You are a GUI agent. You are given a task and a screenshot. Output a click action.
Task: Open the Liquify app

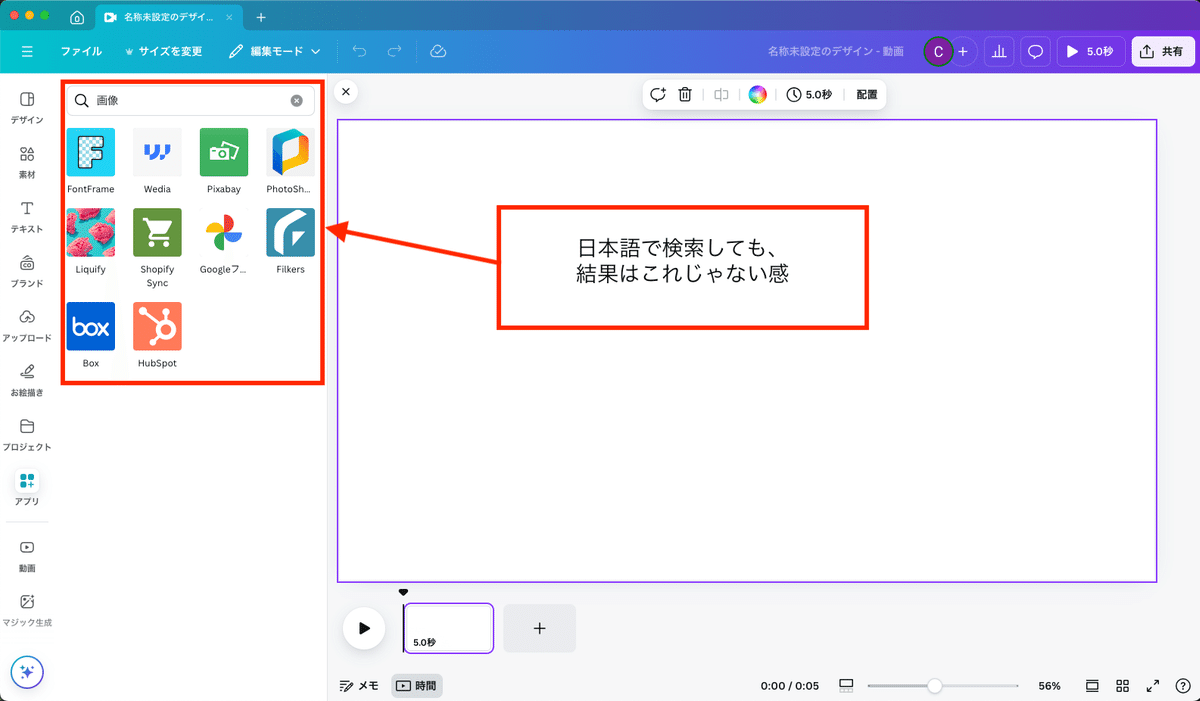coord(90,232)
